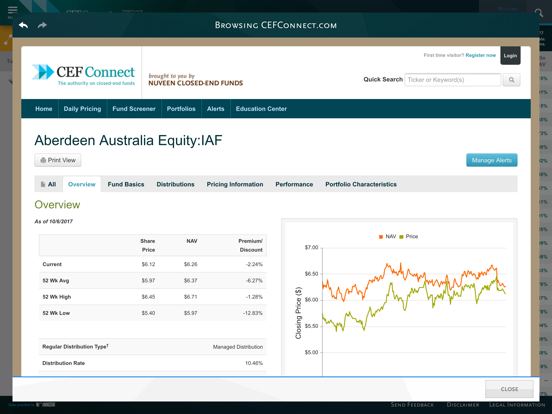Click the 52 Wk Avg NAV $6.37

[190, 281]
